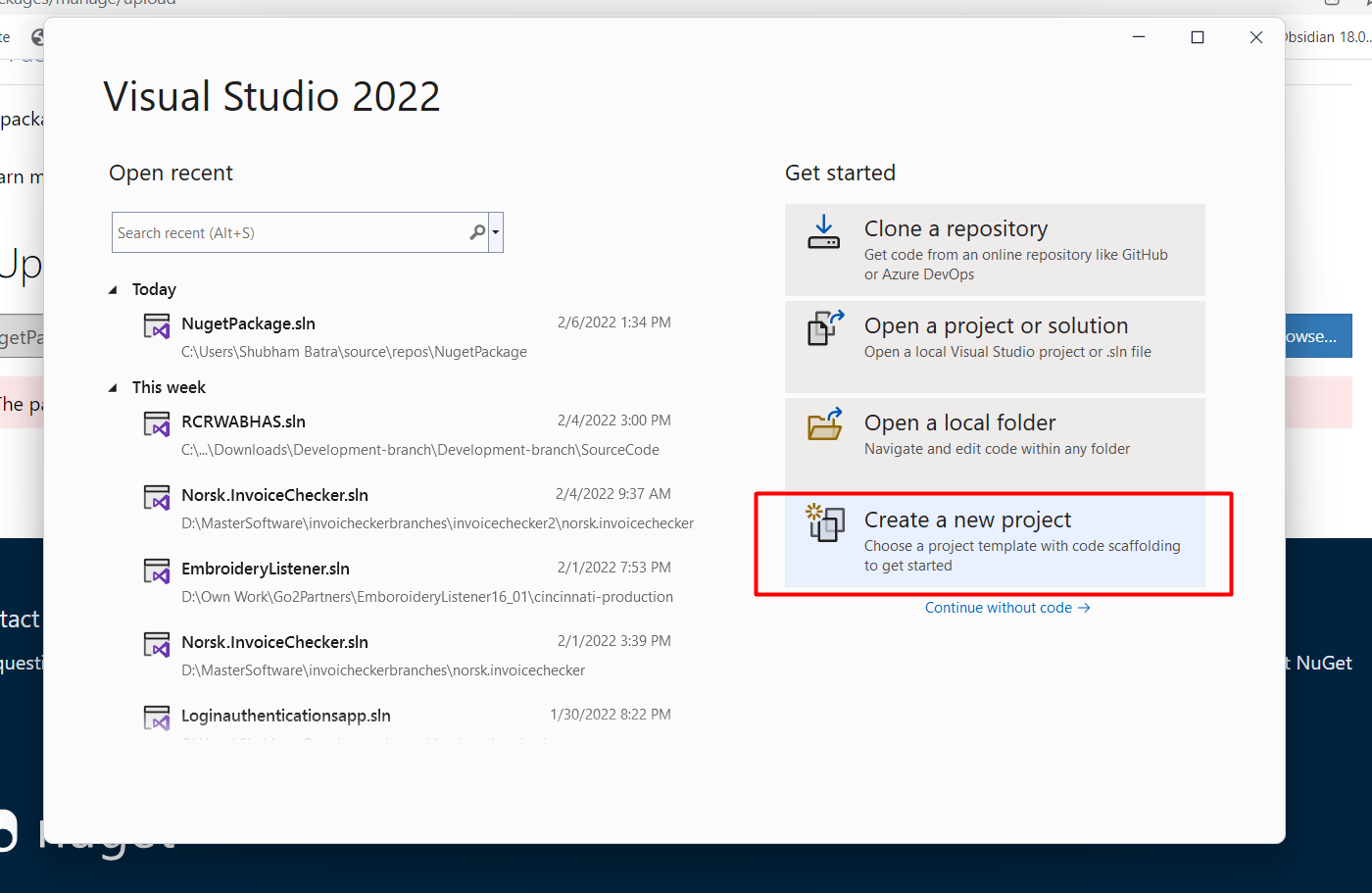The height and width of the screenshot is (893, 1372).
Task: Minimize the Visual Studio 2022 window
Action: click(x=1139, y=37)
